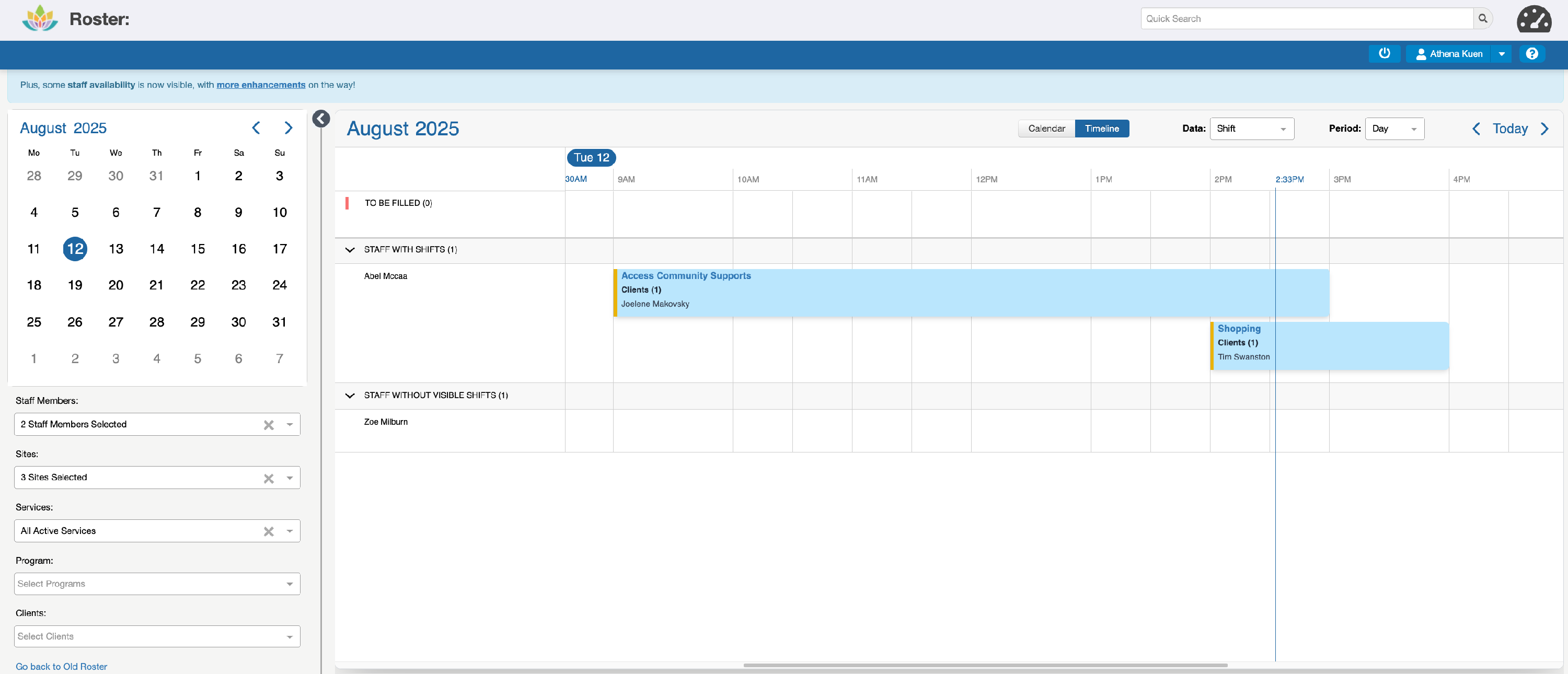Image resolution: width=1568 pixels, height=674 pixels.
Task: Click the red To Be Filled marker
Action: pyautogui.click(x=347, y=203)
